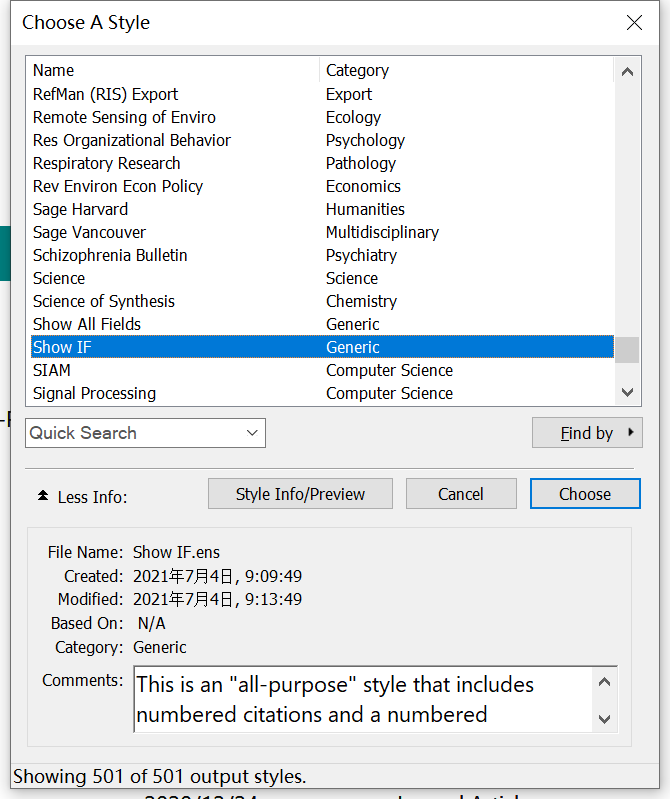This screenshot has width=670, height=799.
Task: Select the Science of Synthesis style
Action: click(x=104, y=301)
